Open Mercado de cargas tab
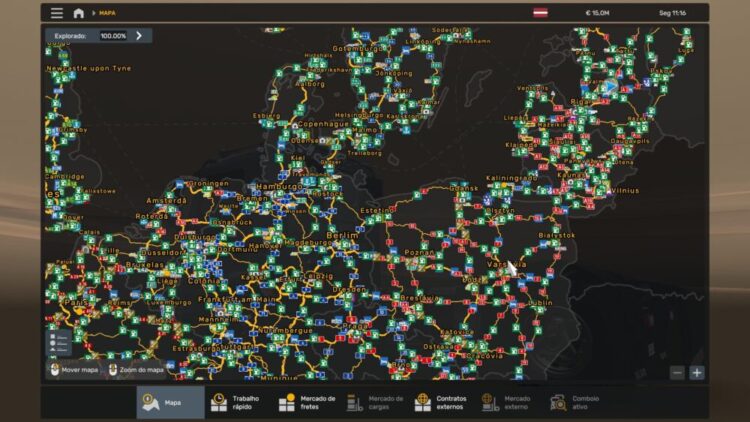Viewport: 750px width, 422px height. click(x=375, y=402)
